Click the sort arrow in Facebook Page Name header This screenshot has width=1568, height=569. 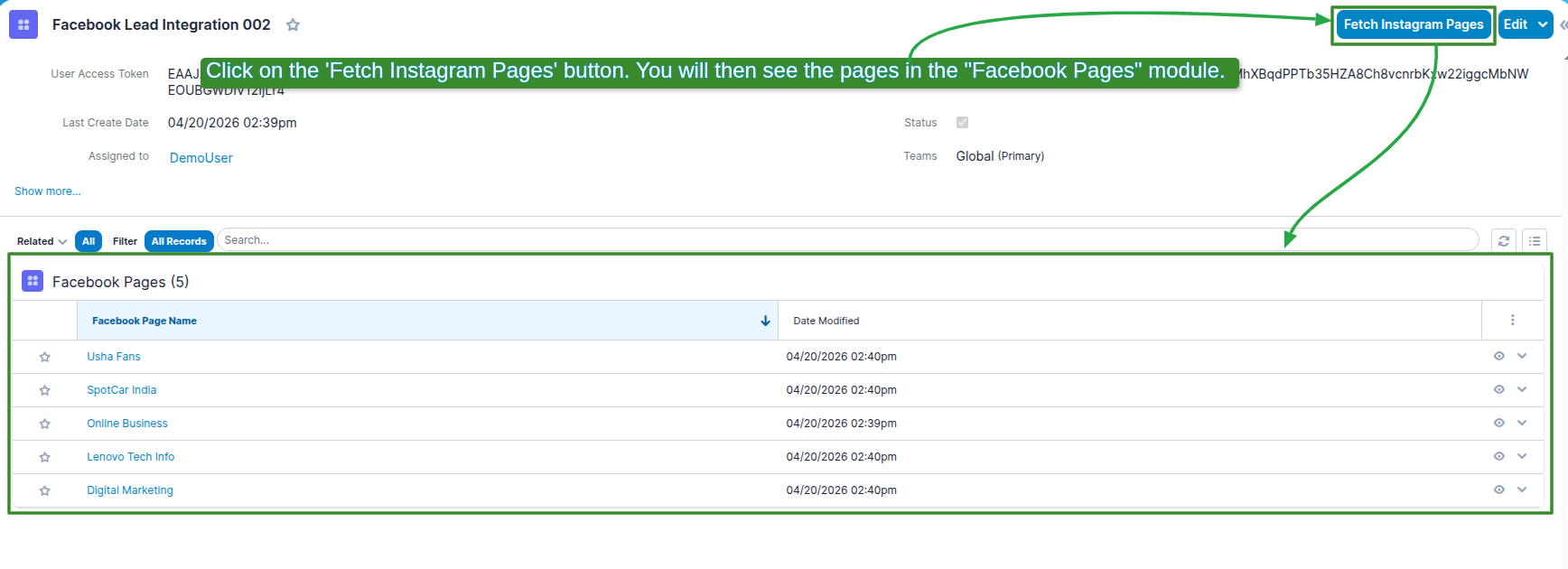(765, 321)
